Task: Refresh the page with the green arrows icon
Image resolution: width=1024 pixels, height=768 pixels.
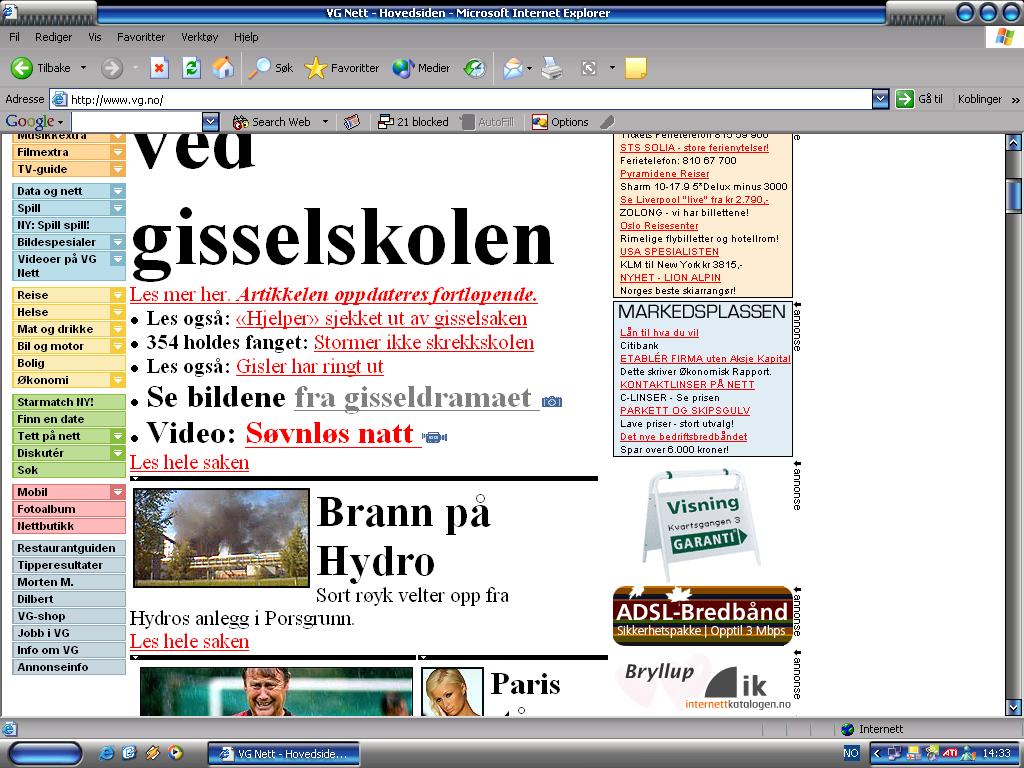Action: (191, 68)
